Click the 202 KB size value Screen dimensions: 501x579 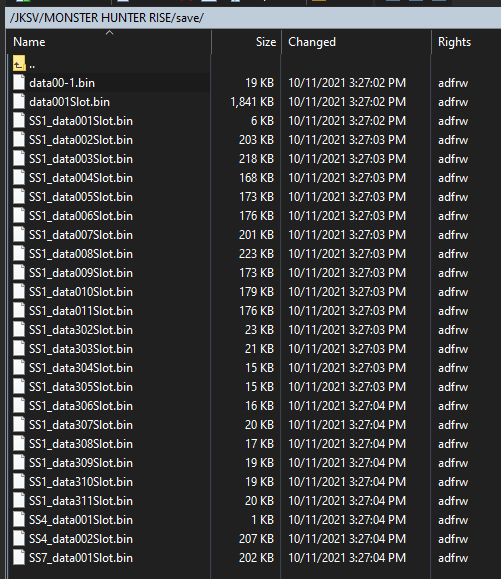pyautogui.click(x=257, y=558)
